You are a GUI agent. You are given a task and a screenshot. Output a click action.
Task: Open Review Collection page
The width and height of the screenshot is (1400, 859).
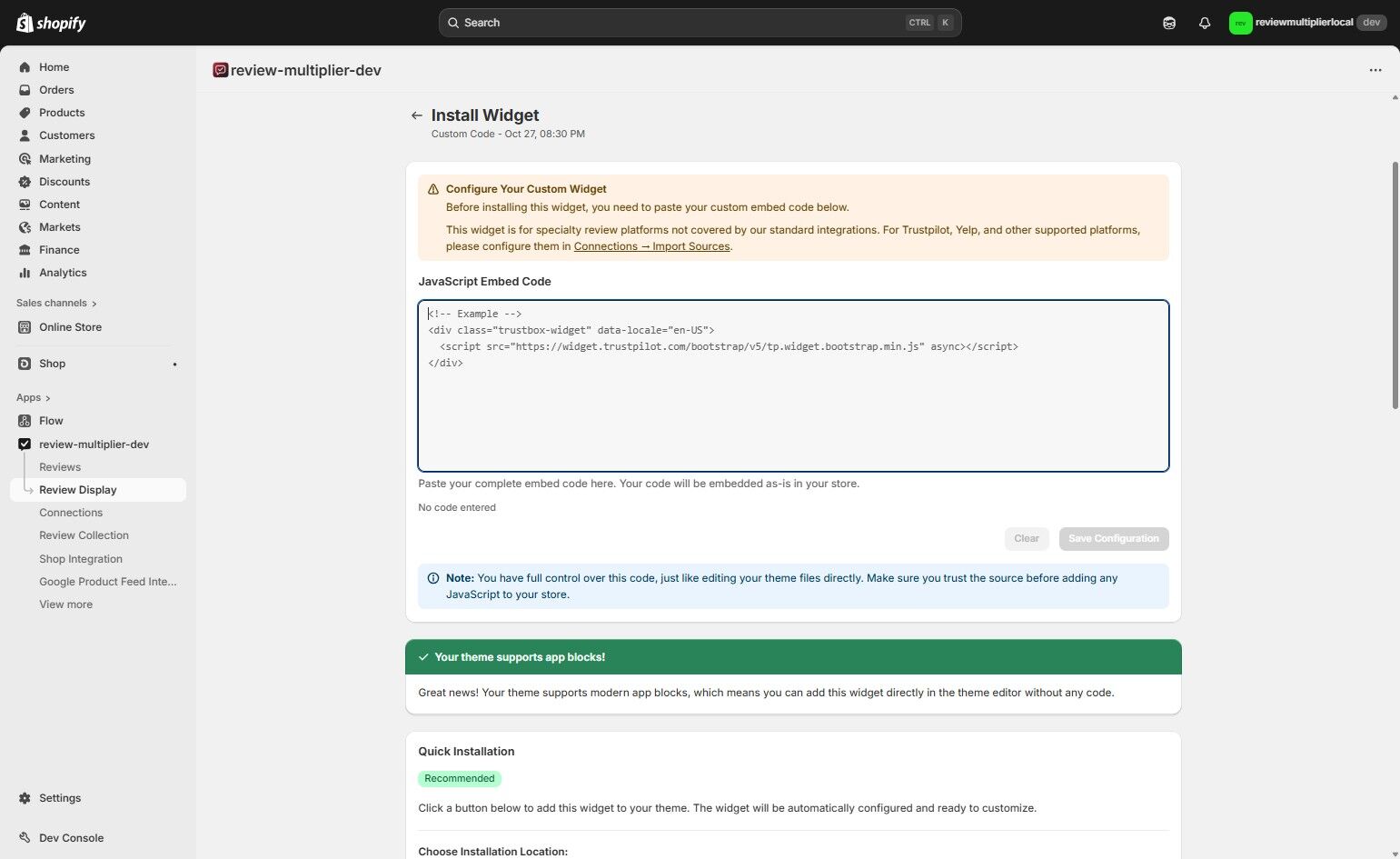84,535
